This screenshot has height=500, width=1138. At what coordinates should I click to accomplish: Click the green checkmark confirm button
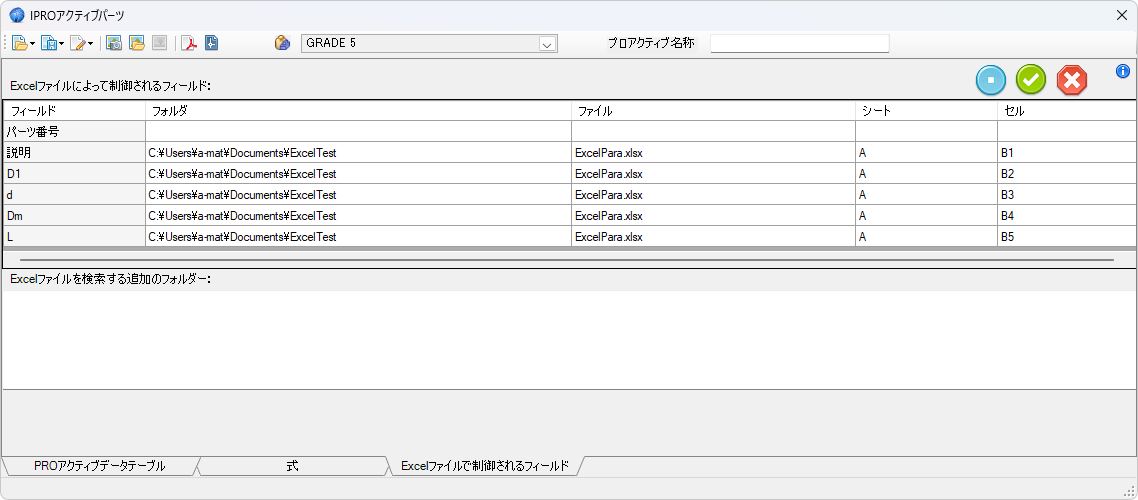1031,80
